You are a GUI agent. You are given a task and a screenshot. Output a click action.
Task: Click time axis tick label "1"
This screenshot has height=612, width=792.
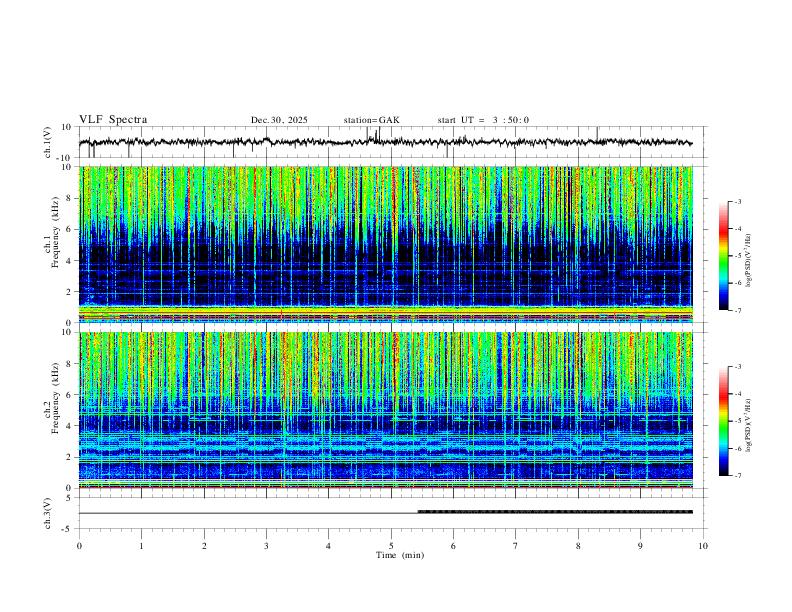pyautogui.click(x=141, y=546)
